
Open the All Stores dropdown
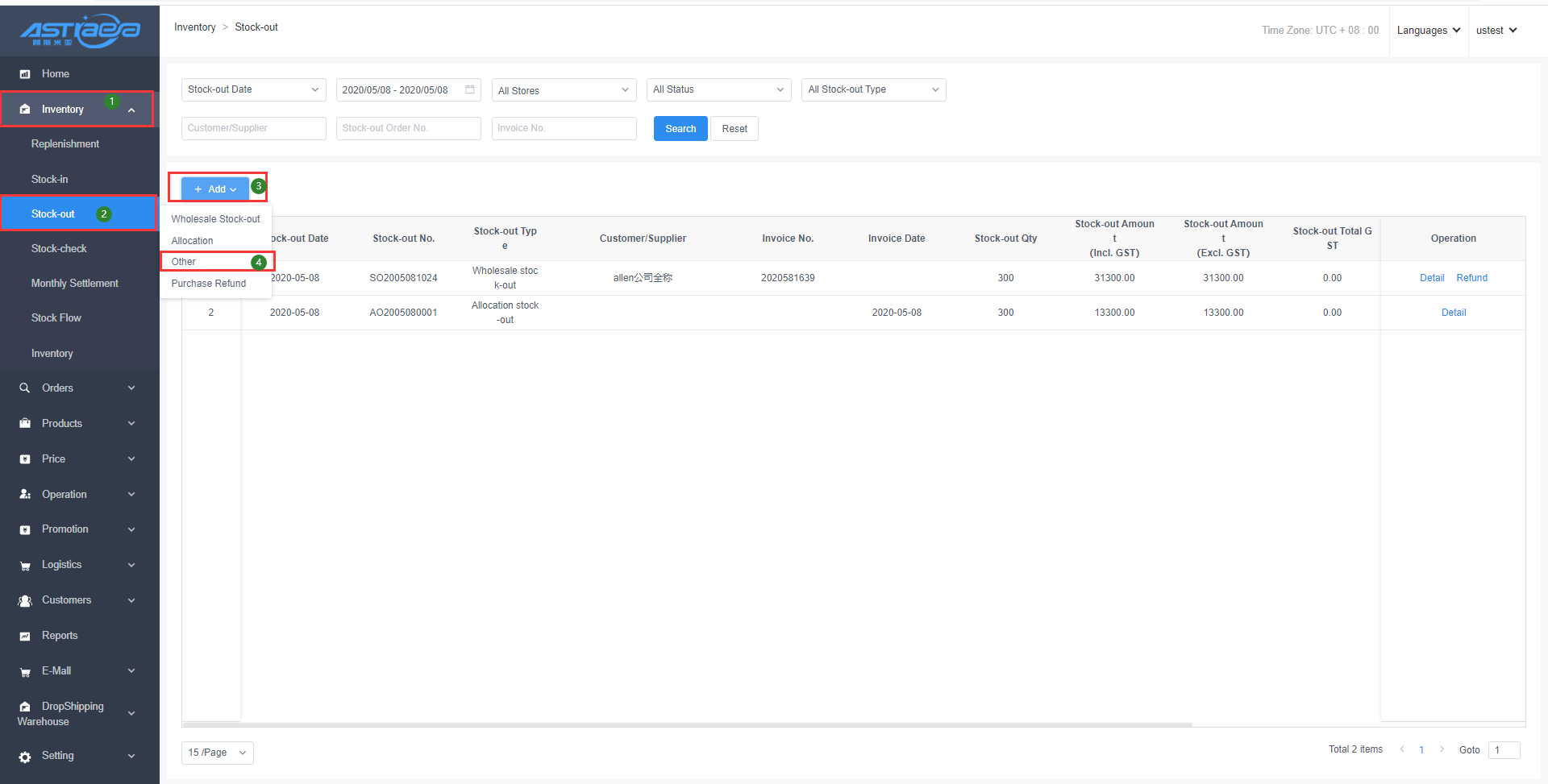pyautogui.click(x=564, y=90)
